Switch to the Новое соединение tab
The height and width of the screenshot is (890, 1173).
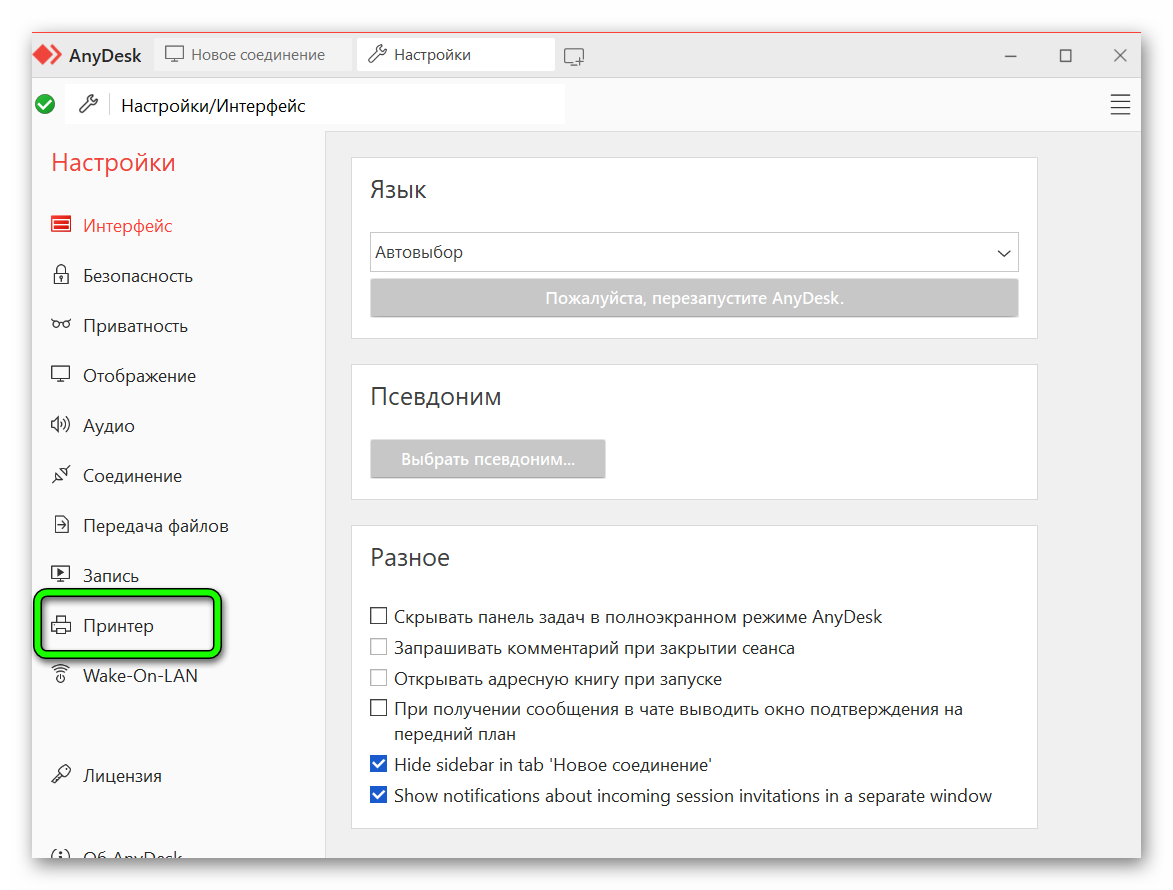[252, 55]
